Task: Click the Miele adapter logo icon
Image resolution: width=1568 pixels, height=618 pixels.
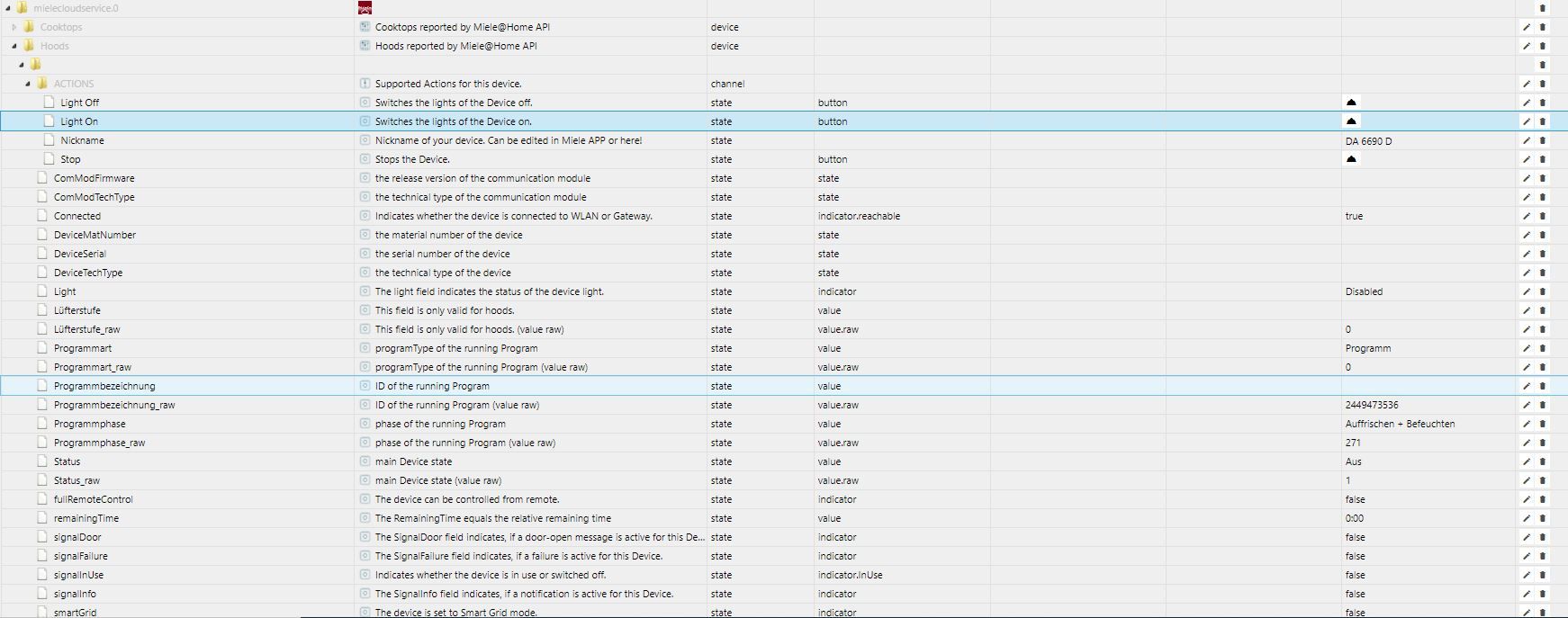Action: pyautogui.click(x=365, y=8)
